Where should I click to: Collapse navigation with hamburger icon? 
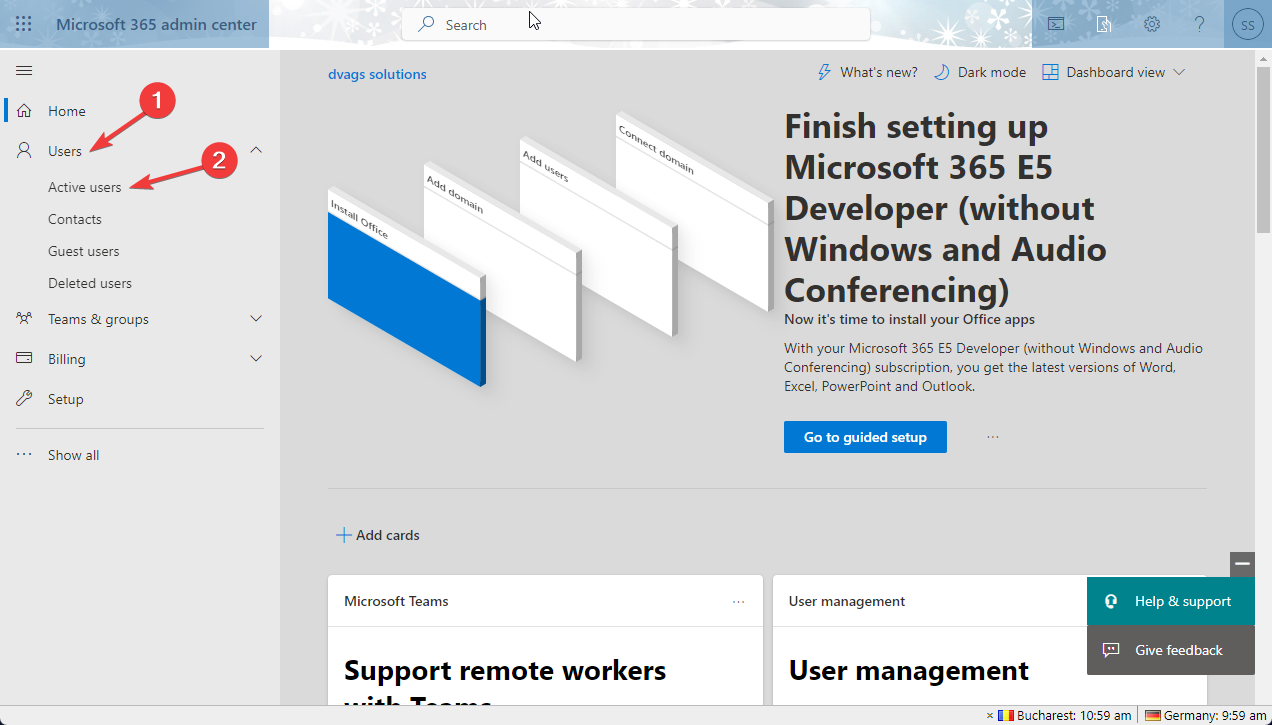24,70
